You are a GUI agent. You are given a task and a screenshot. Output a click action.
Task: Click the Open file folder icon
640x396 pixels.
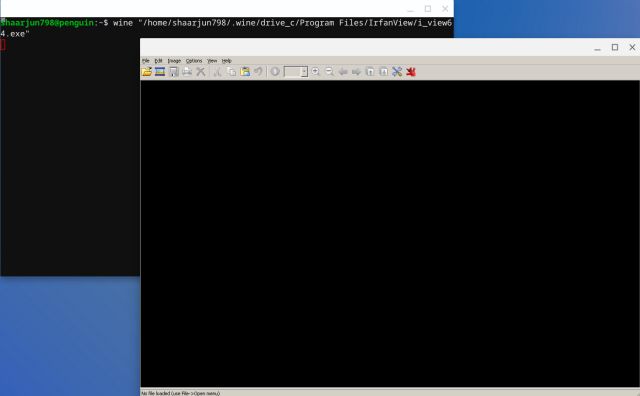pyautogui.click(x=147, y=72)
